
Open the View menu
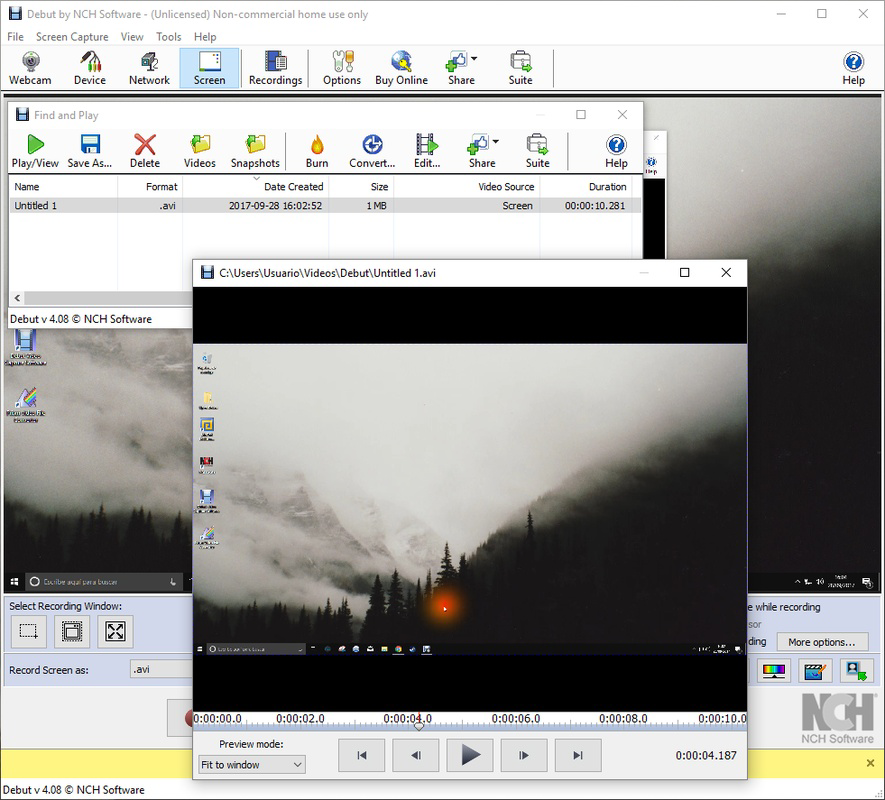tap(132, 37)
